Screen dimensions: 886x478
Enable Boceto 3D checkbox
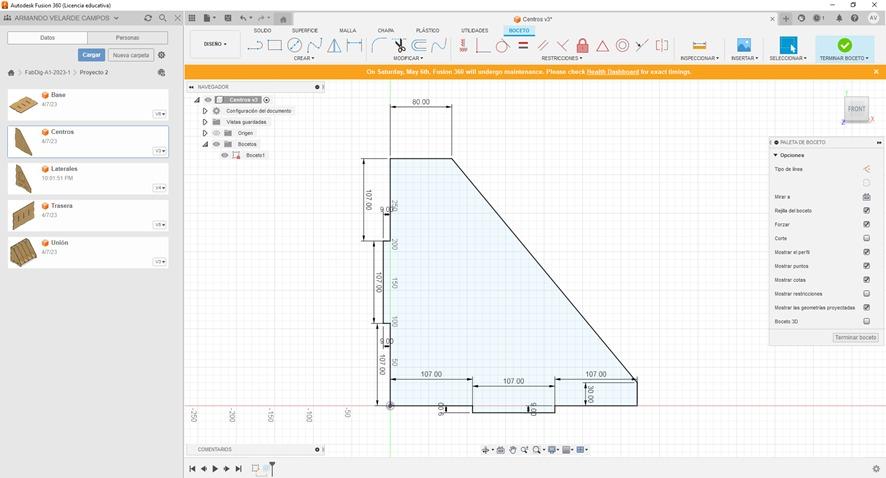pos(866,321)
